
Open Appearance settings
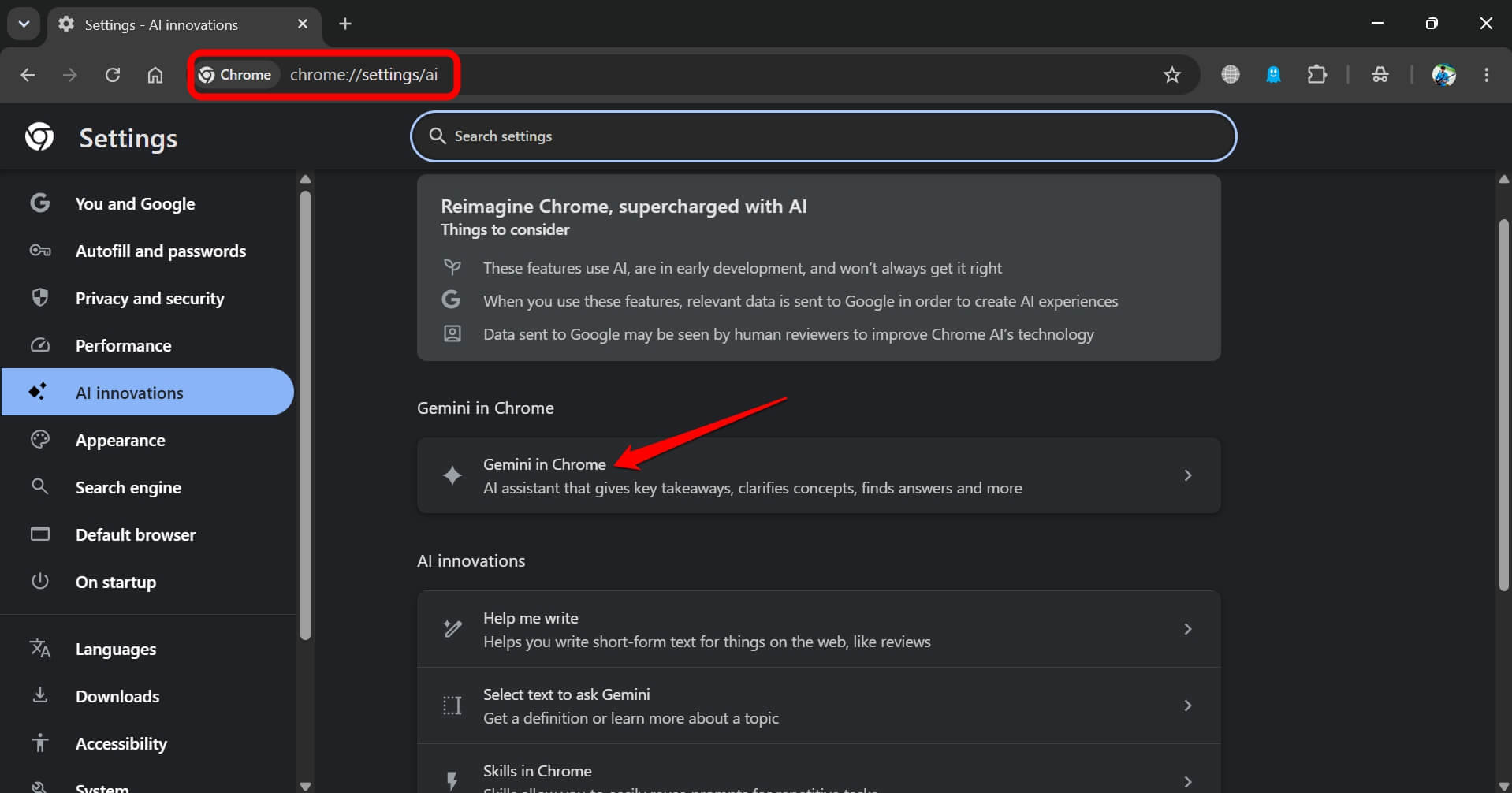click(x=147, y=440)
